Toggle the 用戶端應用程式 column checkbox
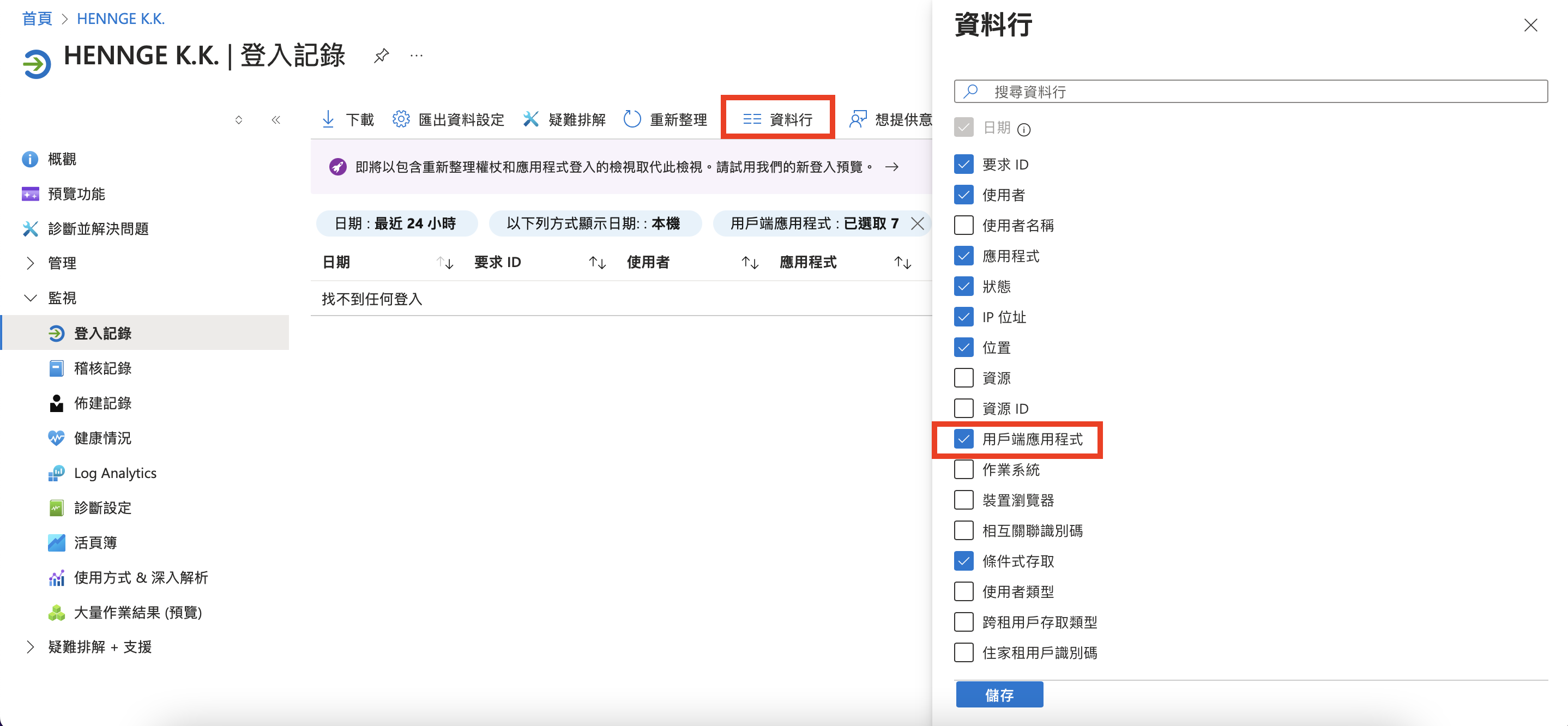 963,439
